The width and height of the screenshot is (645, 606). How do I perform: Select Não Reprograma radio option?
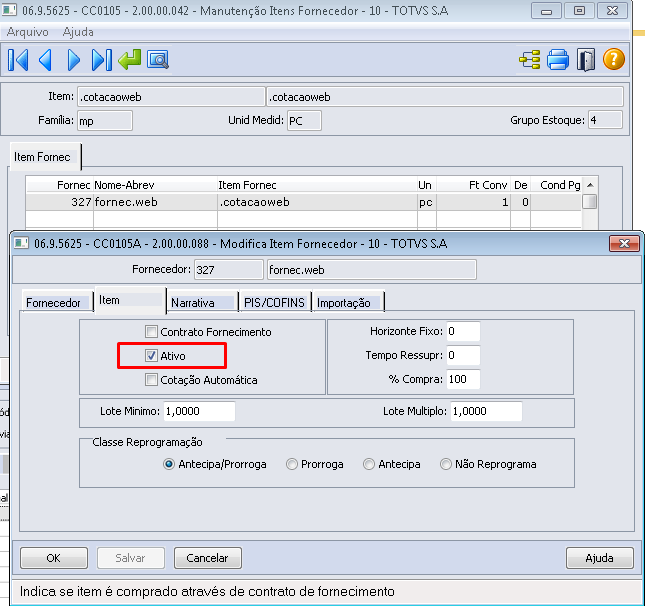(x=445, y=464)
